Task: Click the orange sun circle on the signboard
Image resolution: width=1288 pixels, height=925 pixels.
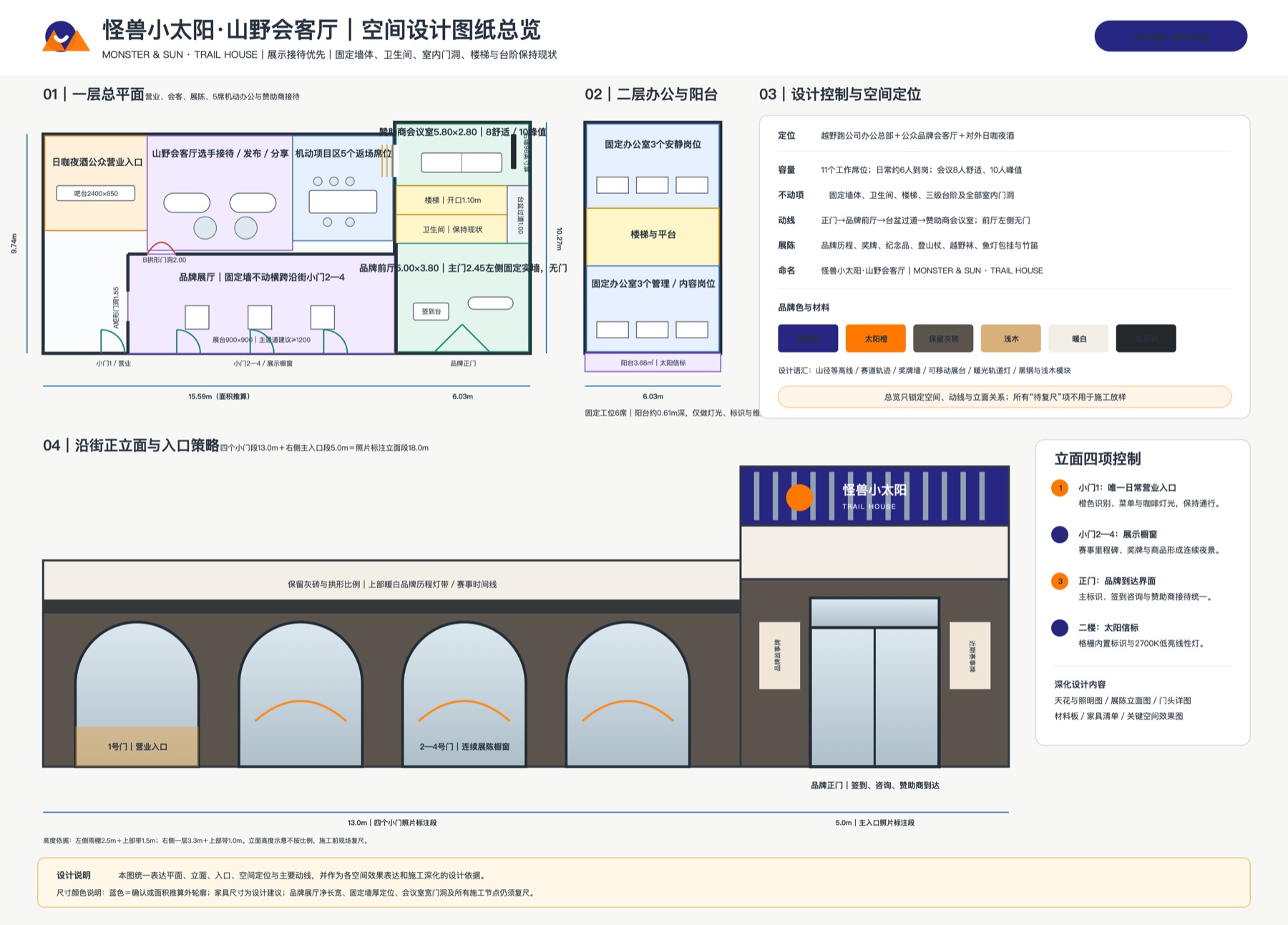Action: [799, 497]
